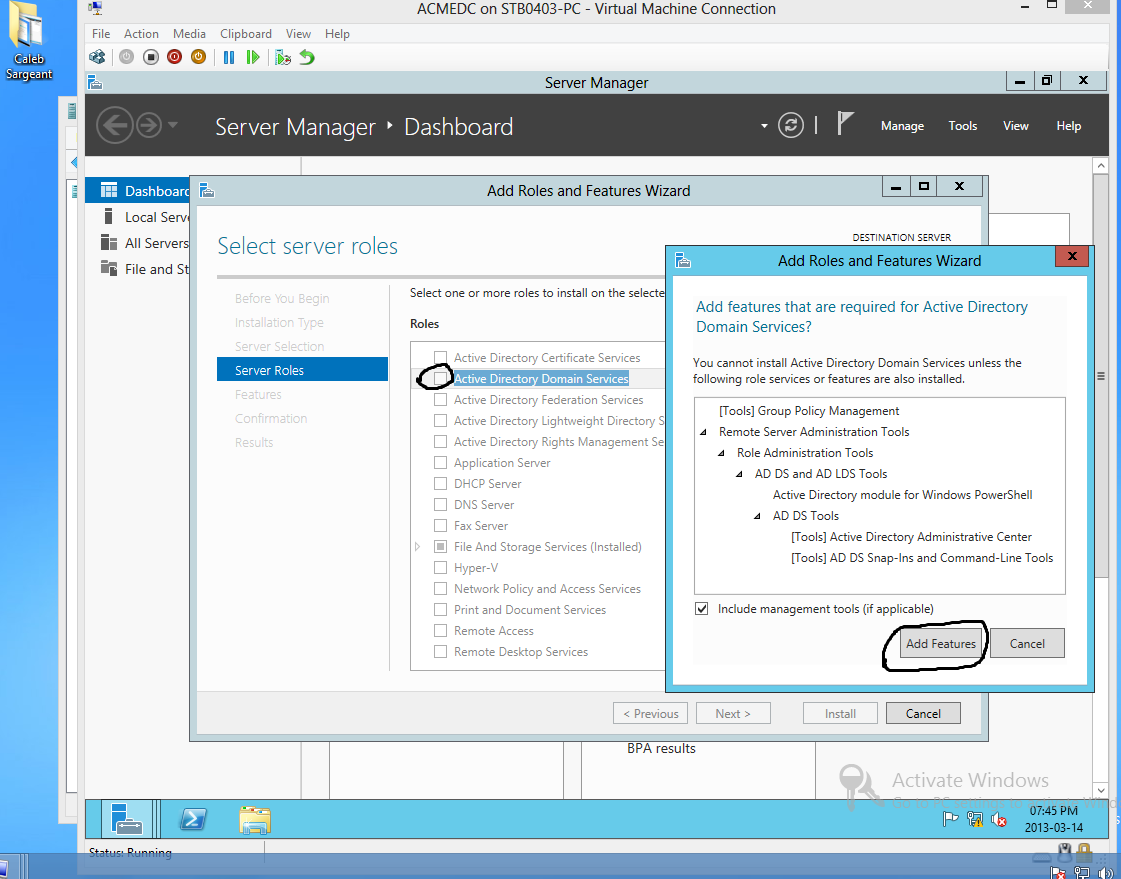Open Server Manager from the taskbar
The image size is (1121, 879).
click(129, 819)
